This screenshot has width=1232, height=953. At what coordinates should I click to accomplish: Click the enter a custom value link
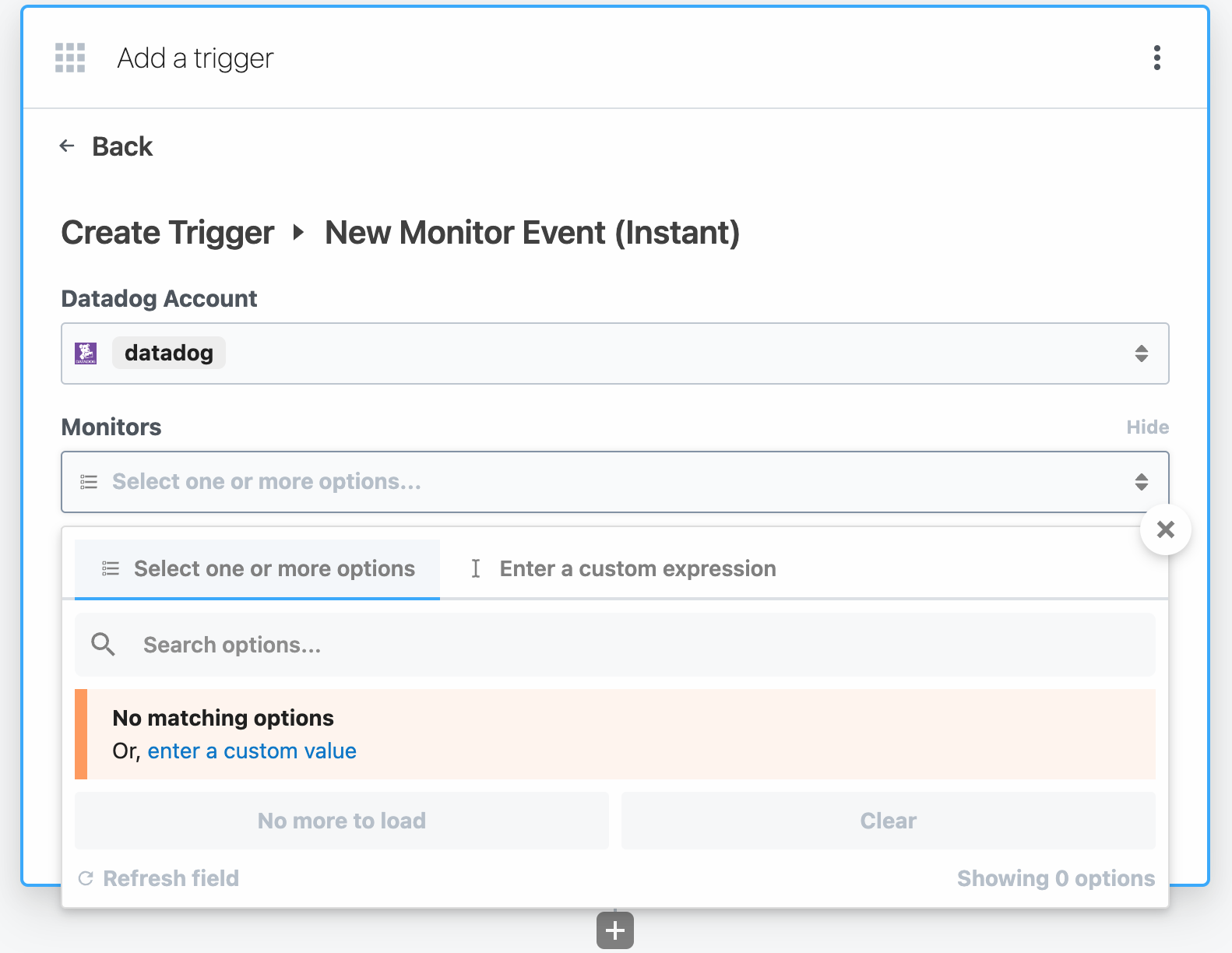(252, 751)
